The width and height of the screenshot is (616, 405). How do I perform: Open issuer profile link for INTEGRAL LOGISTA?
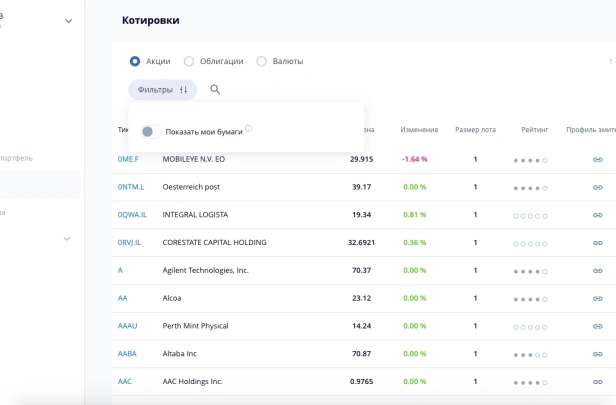point(598,215)
